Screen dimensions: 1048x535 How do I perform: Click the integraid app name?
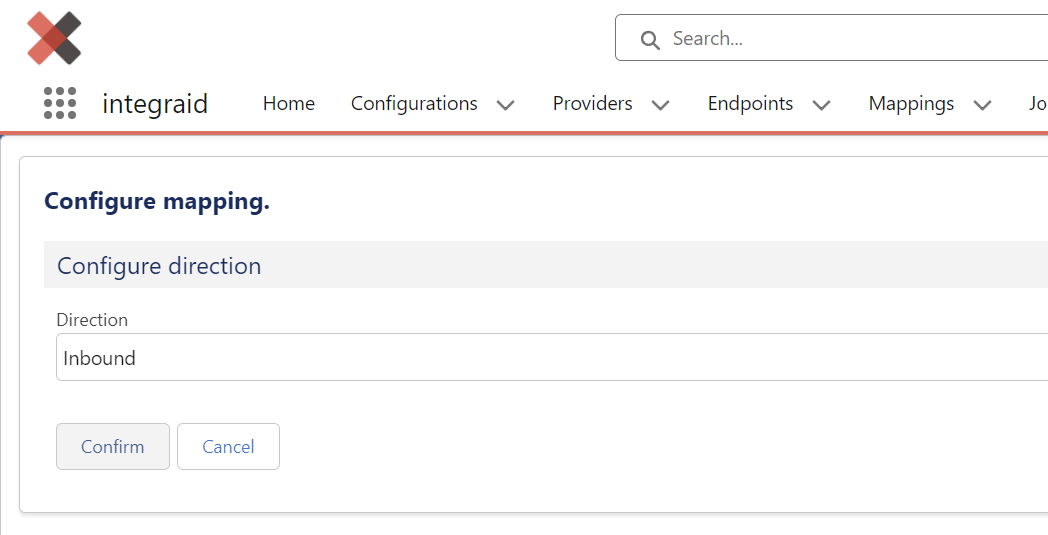(x=155, y=104)
